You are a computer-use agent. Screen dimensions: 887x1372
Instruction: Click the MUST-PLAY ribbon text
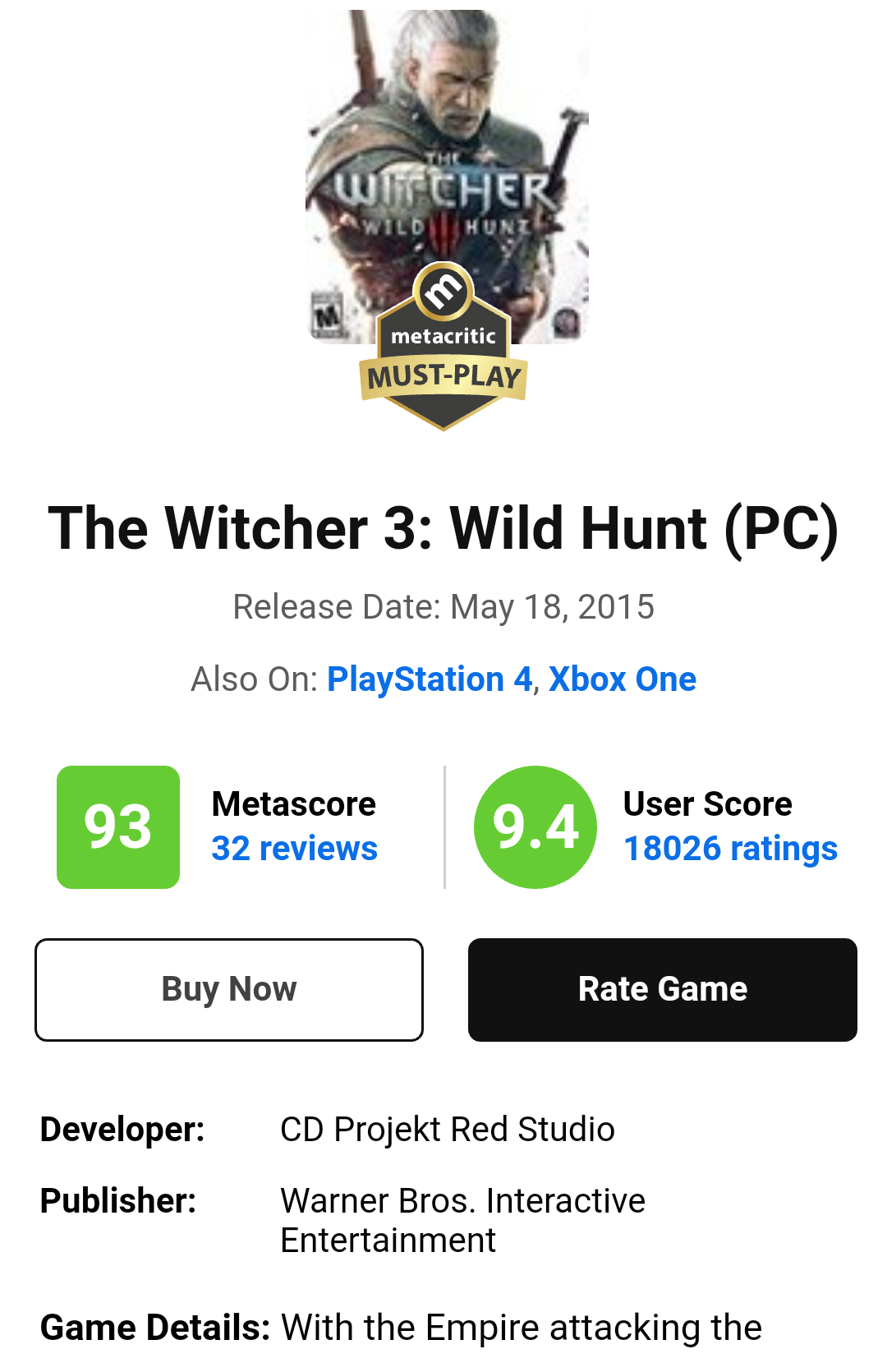tap(443, 378)
